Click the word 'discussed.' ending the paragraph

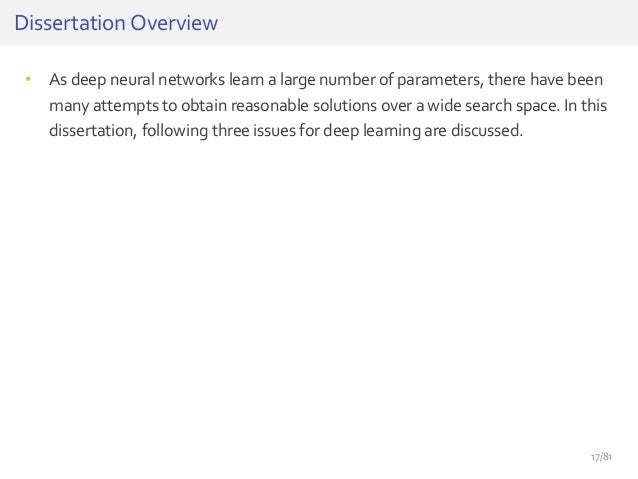click(487, 131)
